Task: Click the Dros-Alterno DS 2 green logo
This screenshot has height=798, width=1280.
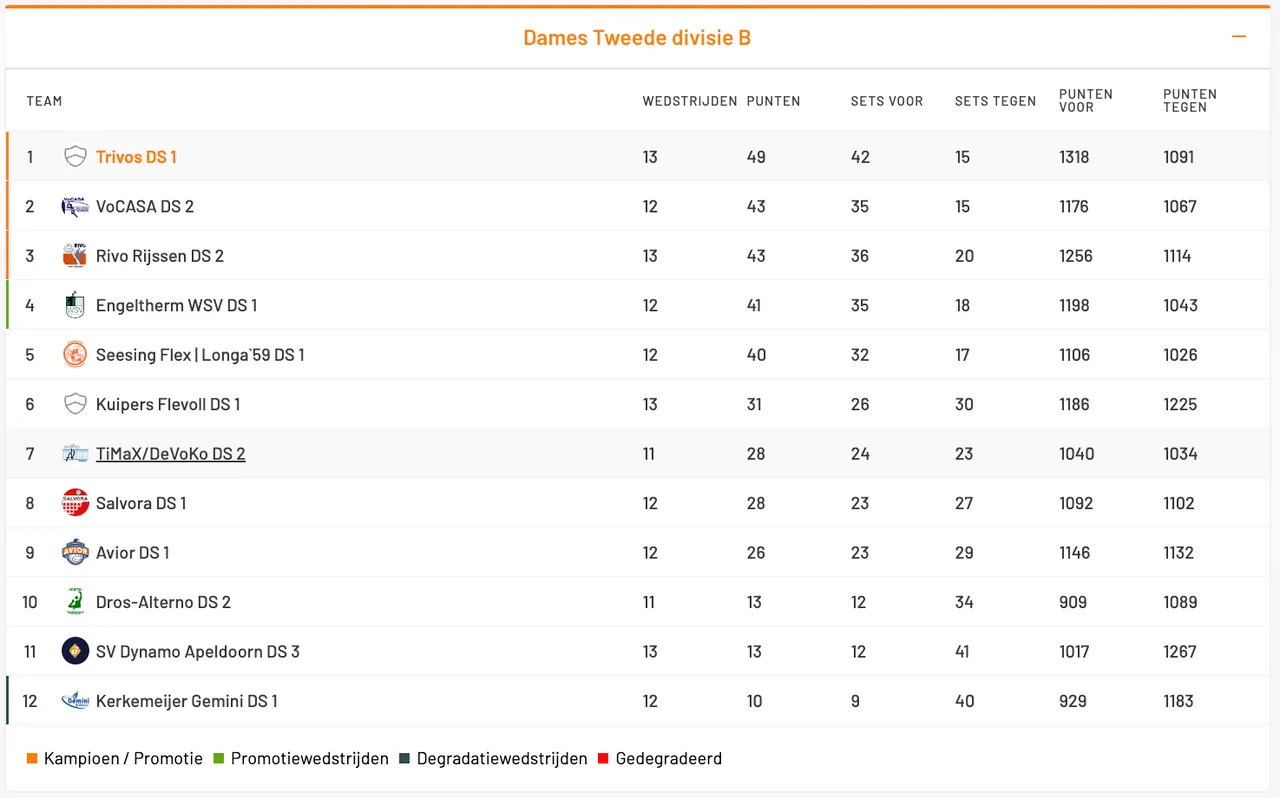Action: [x=75, y=602]
